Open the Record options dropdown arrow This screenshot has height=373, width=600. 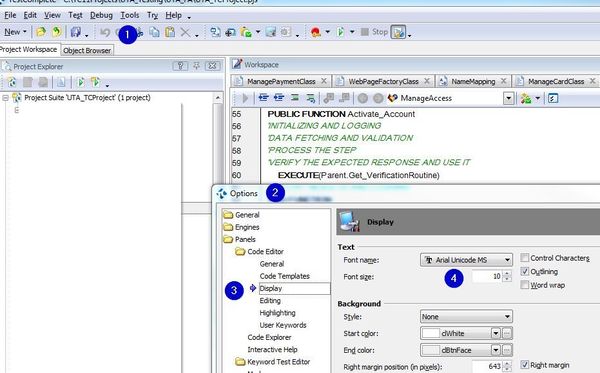tap(328, 32)
